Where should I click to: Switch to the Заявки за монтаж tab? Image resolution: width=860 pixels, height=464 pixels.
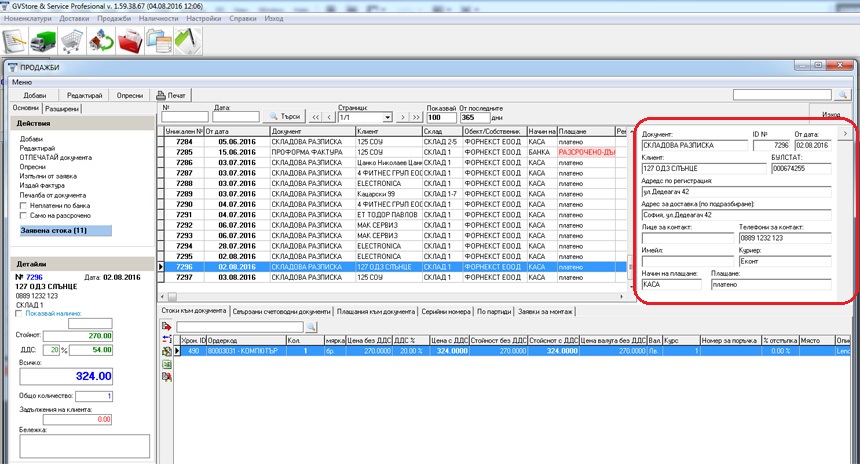tap(545, 312)
